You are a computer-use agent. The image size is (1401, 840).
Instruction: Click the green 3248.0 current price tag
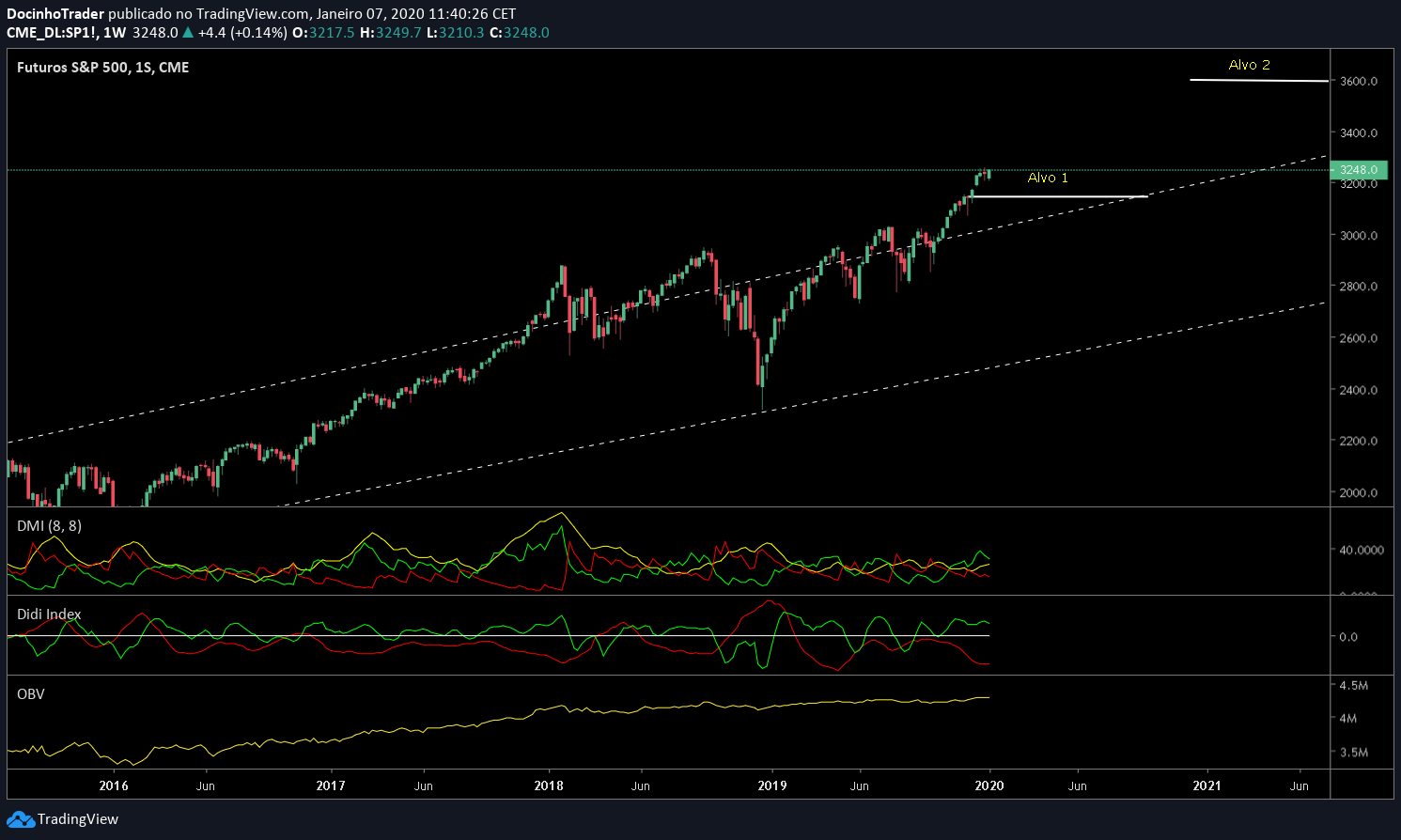pos(1359,170)
